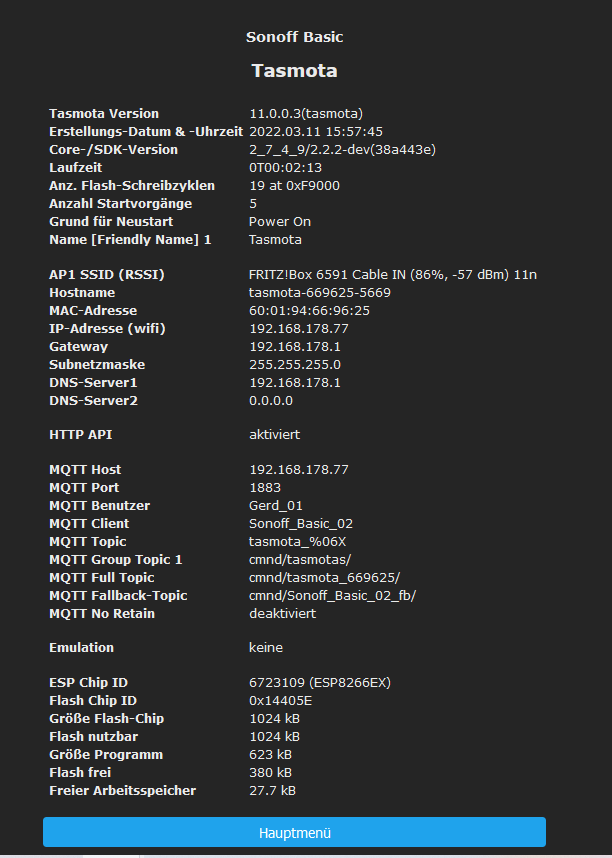Click the Tasmota Version value 11.0.0.3

tap(305, 114)
